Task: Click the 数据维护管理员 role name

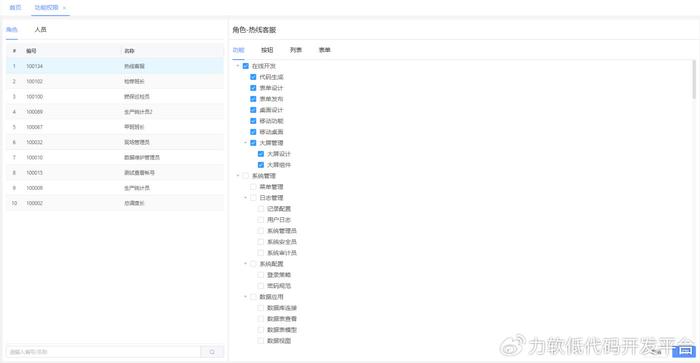Action: pyautogui.click(x=142, y=157)
